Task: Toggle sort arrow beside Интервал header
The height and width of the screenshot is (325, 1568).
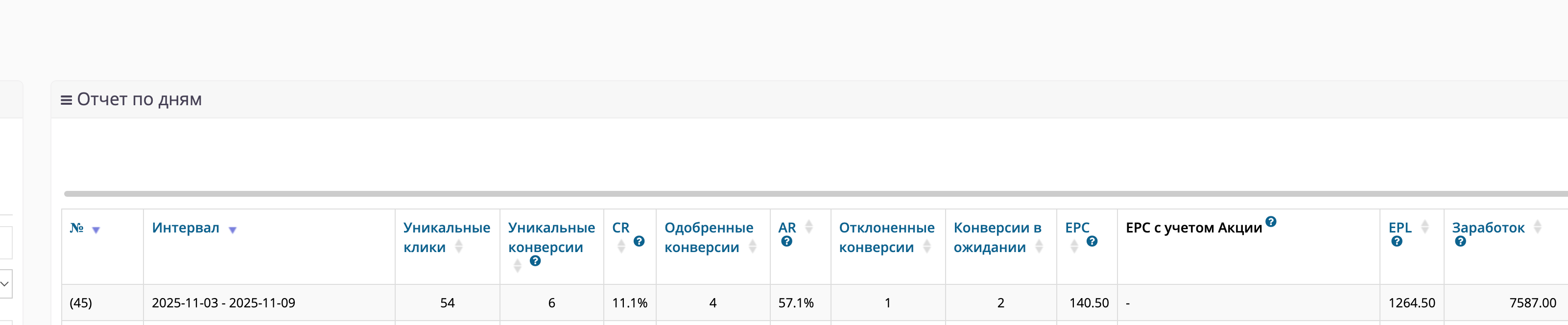Action: click(x=232, y=230)
